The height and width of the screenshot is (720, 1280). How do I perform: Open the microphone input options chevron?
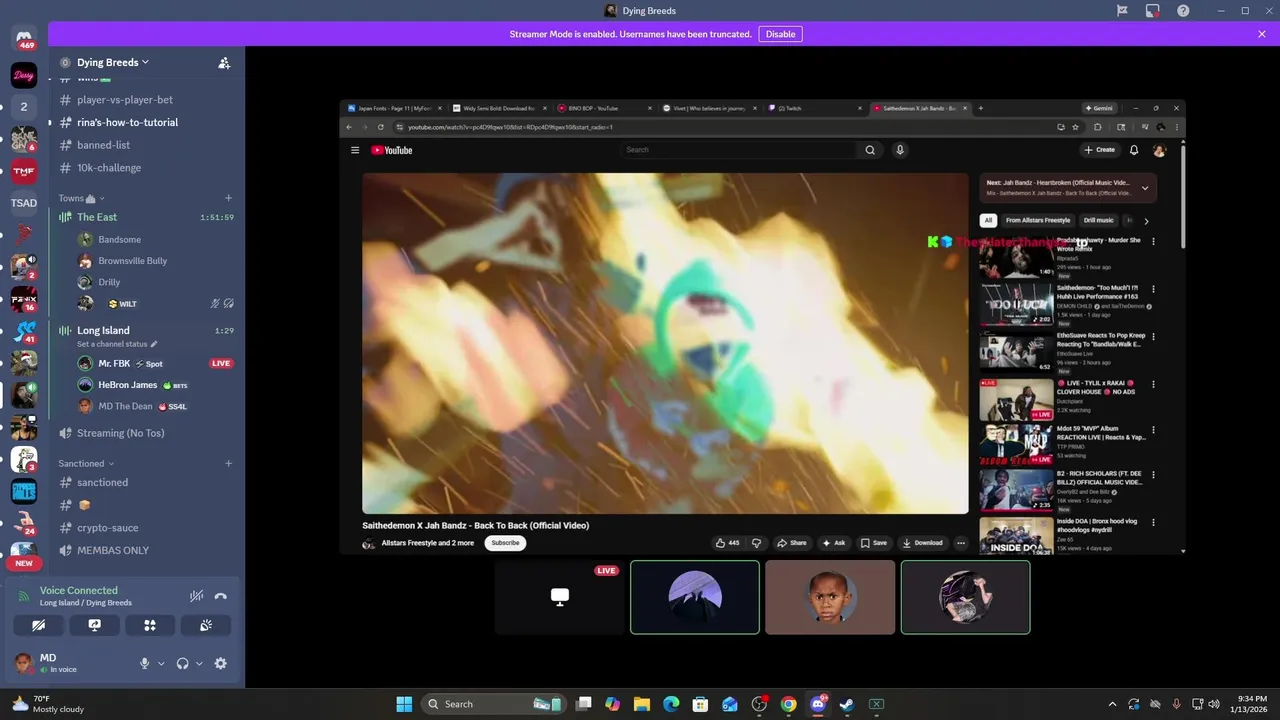point(161,663)
